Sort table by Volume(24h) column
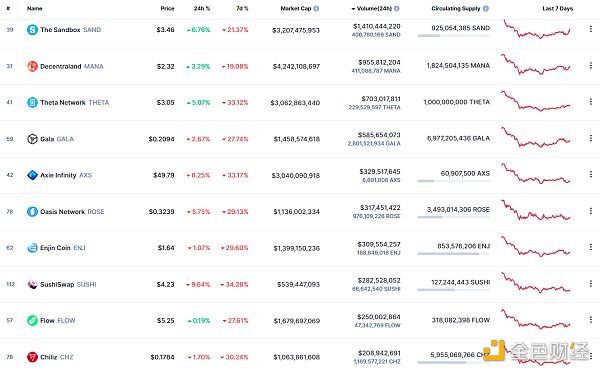This screenshot has width=600, height=372. [374, 8]
